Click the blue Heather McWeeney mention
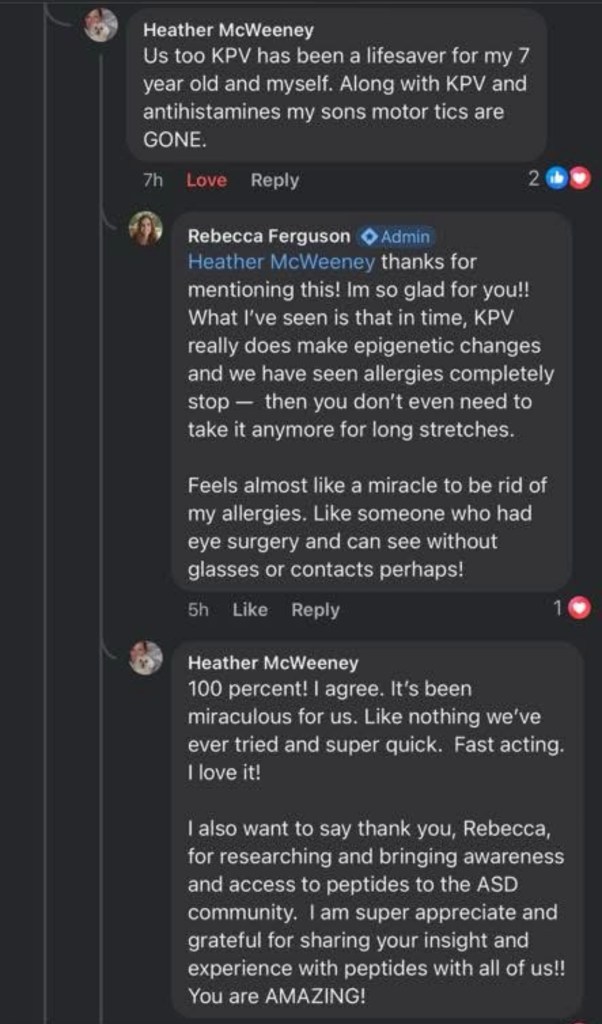Viewport: 602px width, 1024px height. pyautogui.click(x=281, y=262)
